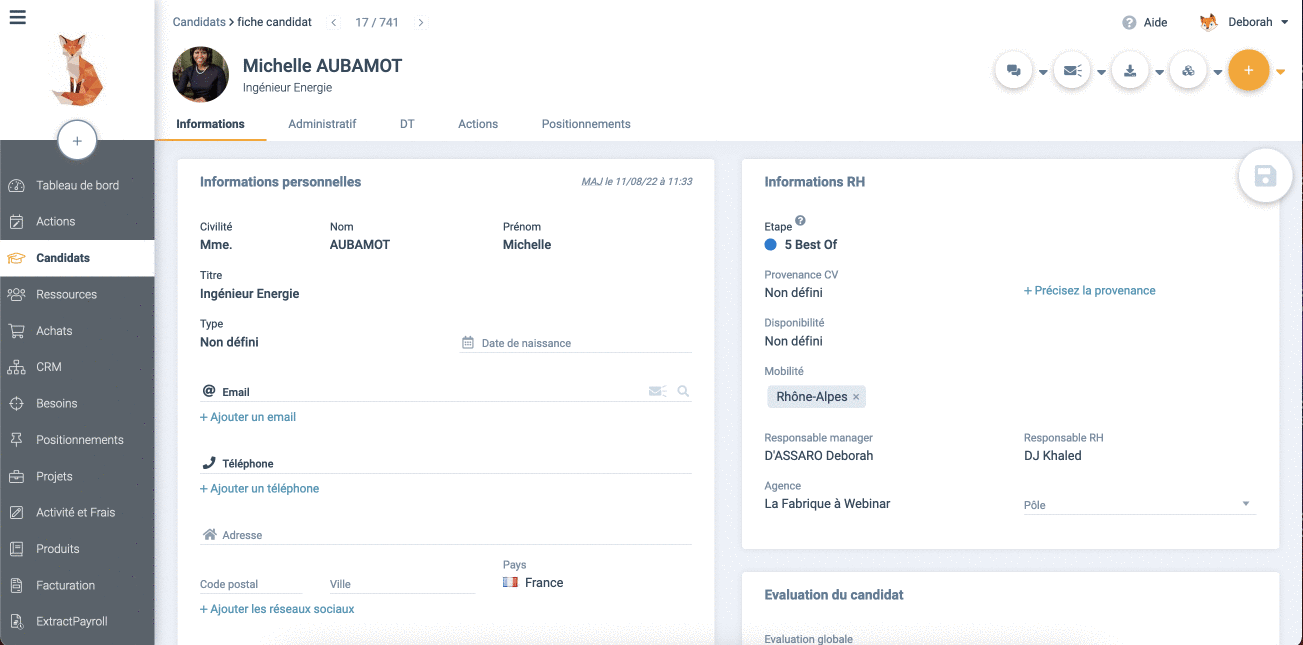The width and height of the screenshot is (1303, 645).
Task: Click the Candidats sidebar item
Action: click(77, 258)
